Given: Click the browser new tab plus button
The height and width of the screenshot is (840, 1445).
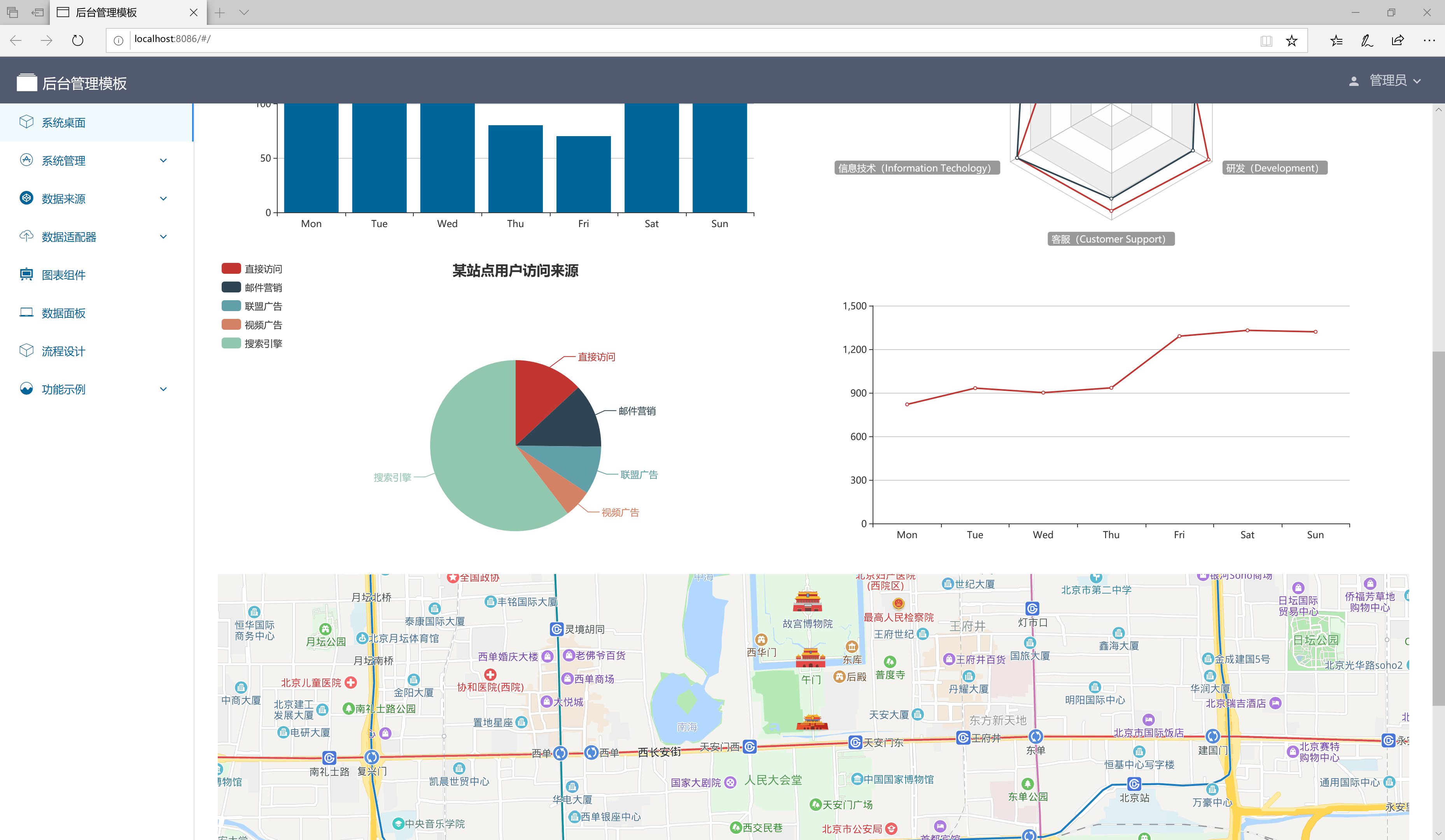Looking at the screenshot, I should point(220,12).
